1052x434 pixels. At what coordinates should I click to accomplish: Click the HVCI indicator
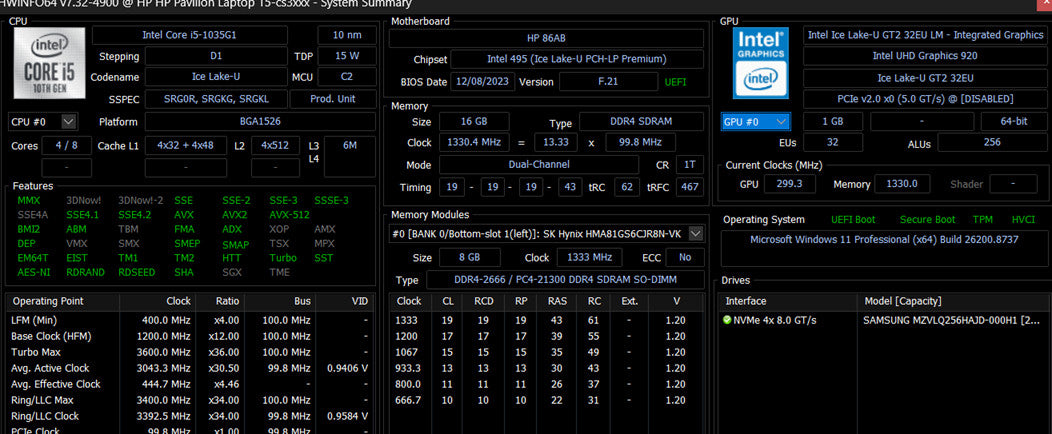(1023, 220)
